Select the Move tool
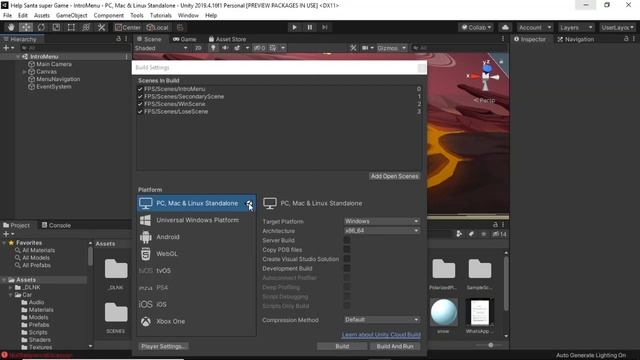The image size is (640, 360). pos(26,27)
